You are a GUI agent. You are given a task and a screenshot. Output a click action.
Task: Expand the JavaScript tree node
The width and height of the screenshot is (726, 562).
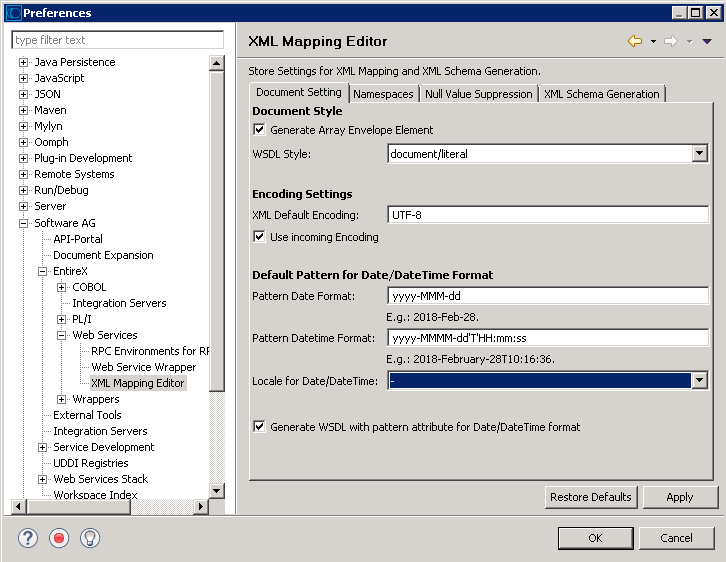coord(23,78)
